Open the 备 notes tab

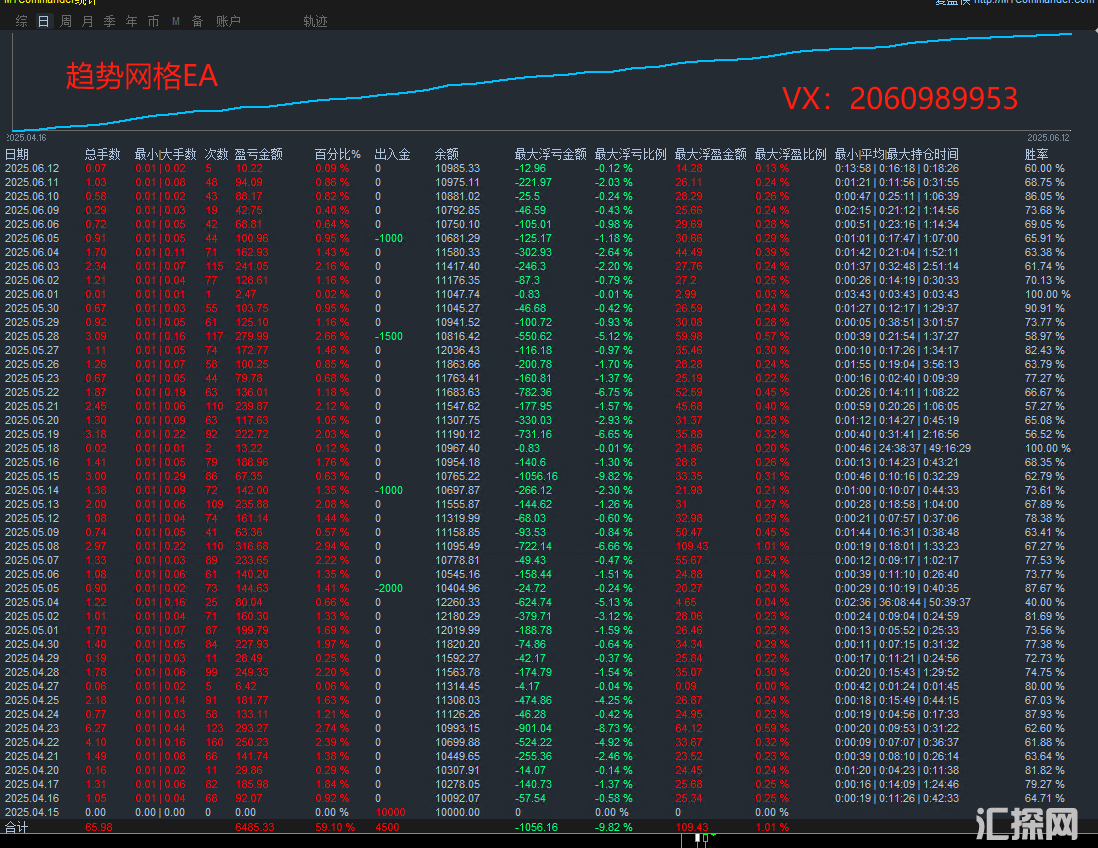(197, 21)
